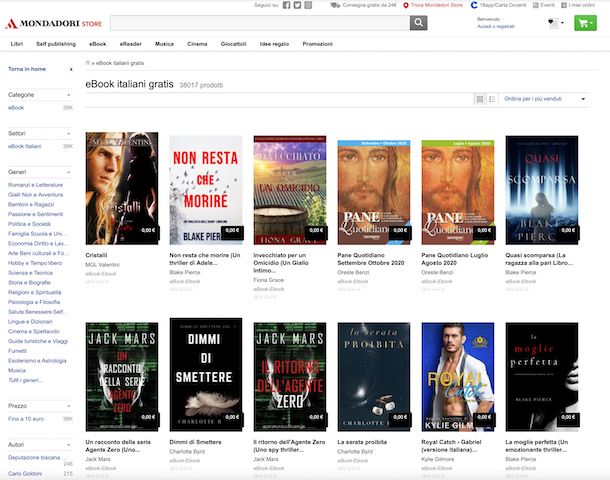
Task: Filter by Gialli Noir e Avventura genre
Action: [35, 194]
